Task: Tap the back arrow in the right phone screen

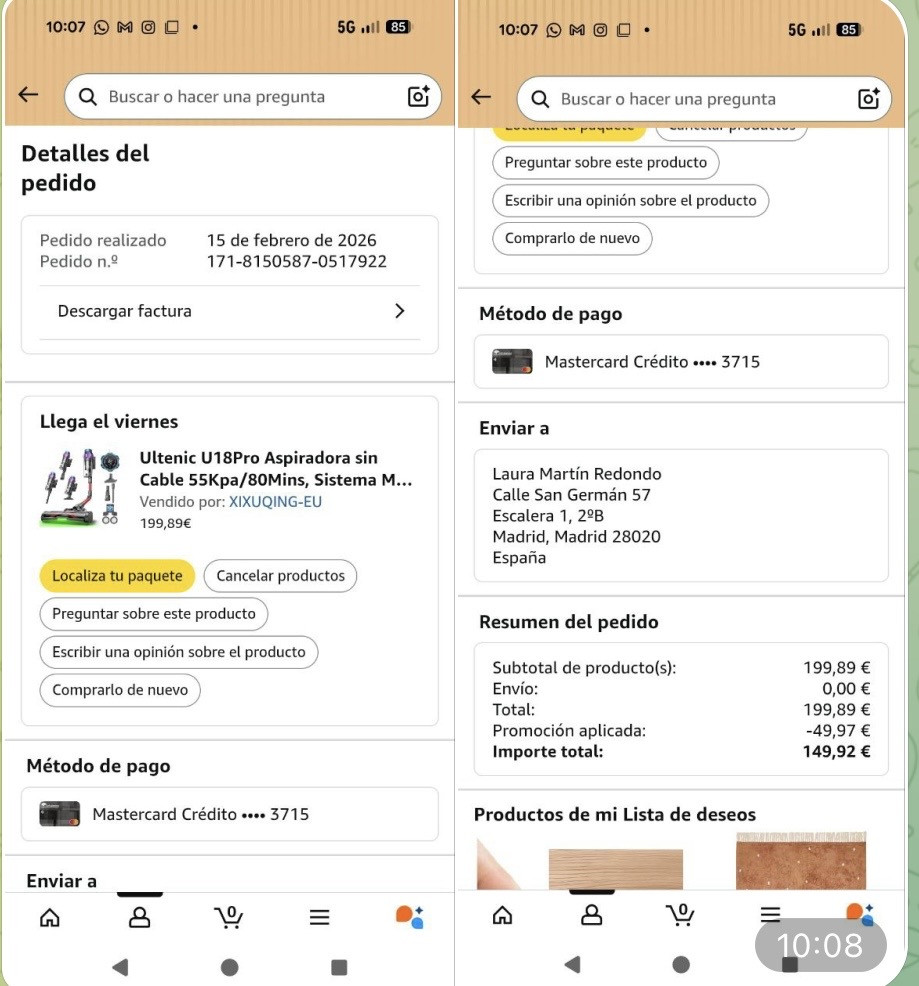Action: 481,97
